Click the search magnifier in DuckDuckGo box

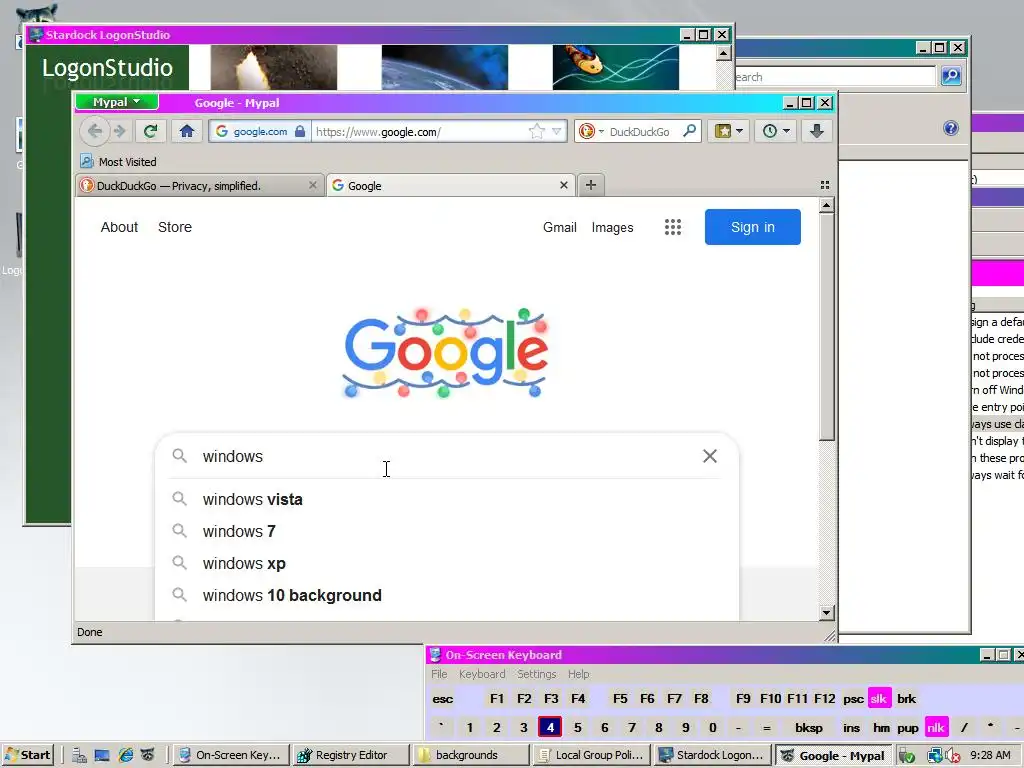690,131
